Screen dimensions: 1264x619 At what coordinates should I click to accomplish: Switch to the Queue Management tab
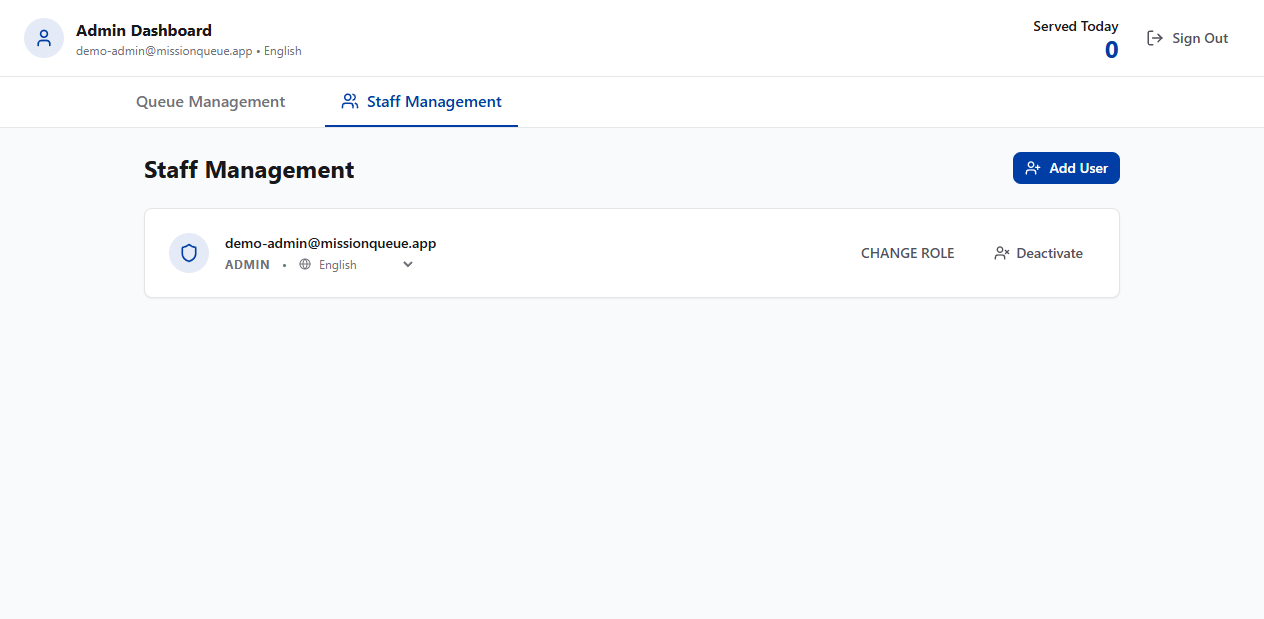pos(210,102)
